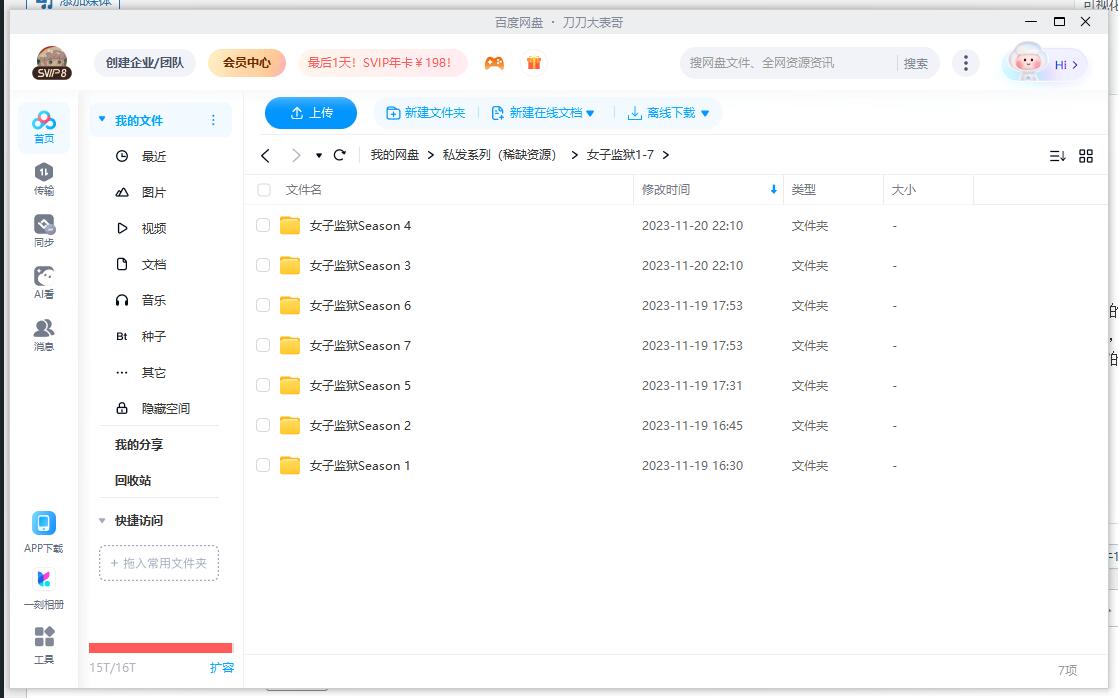Image resolution: width=1118 pixels, height=698 pixels.
Task: Open the 传输 (transfer) panel
Action: click(x=43, y=176)
